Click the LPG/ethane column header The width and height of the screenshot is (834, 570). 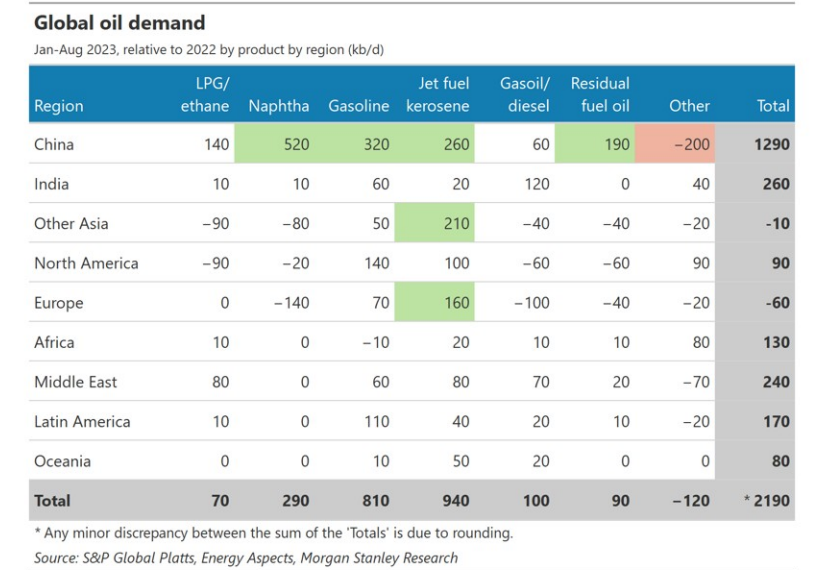click(x=205, y=95)
